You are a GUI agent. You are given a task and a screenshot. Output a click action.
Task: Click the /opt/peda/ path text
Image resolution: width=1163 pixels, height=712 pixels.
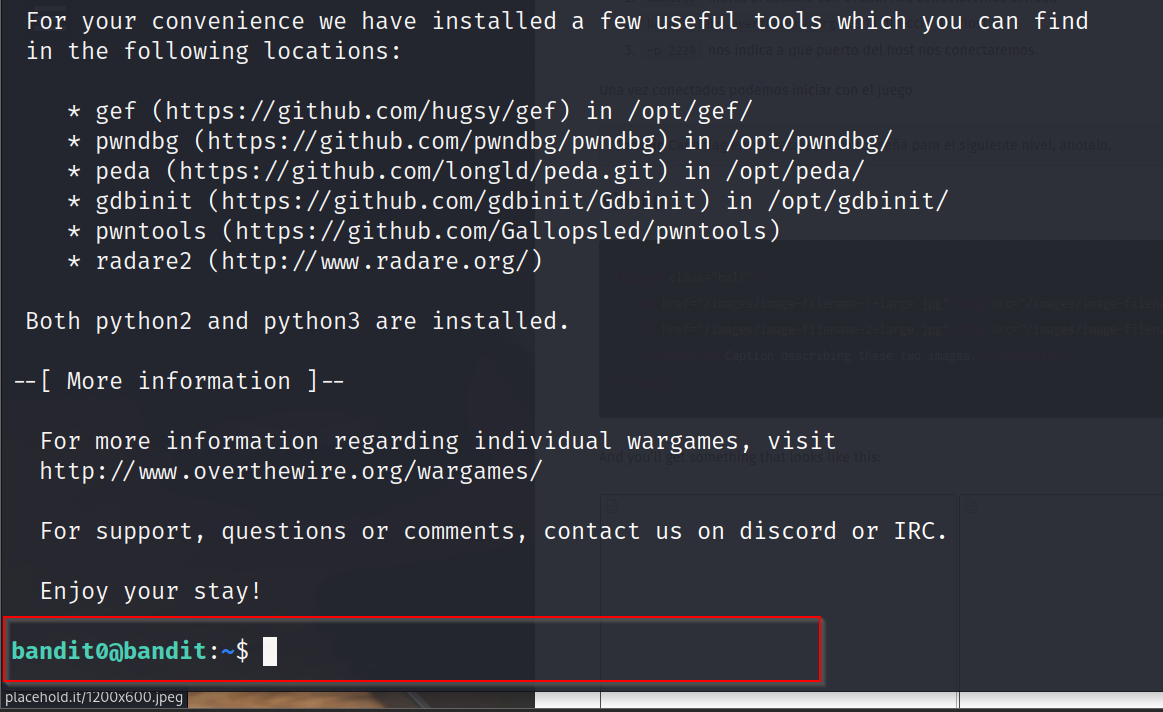pyautogui.click(x=794, y=171)
